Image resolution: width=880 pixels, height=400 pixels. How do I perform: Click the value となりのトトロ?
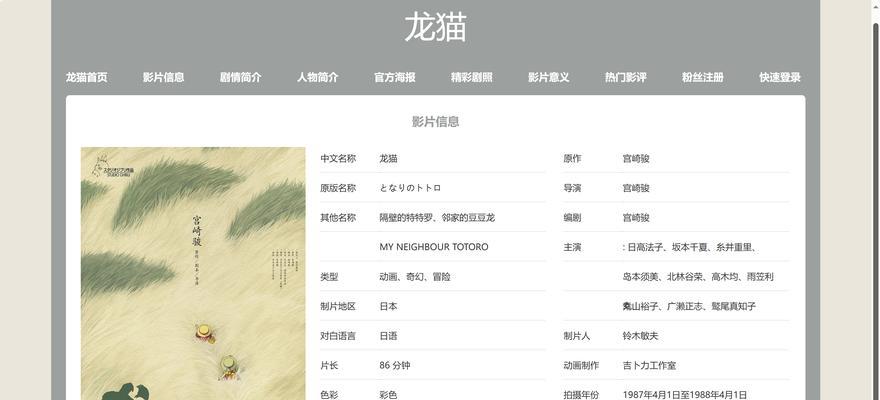(x=410, y=188)
